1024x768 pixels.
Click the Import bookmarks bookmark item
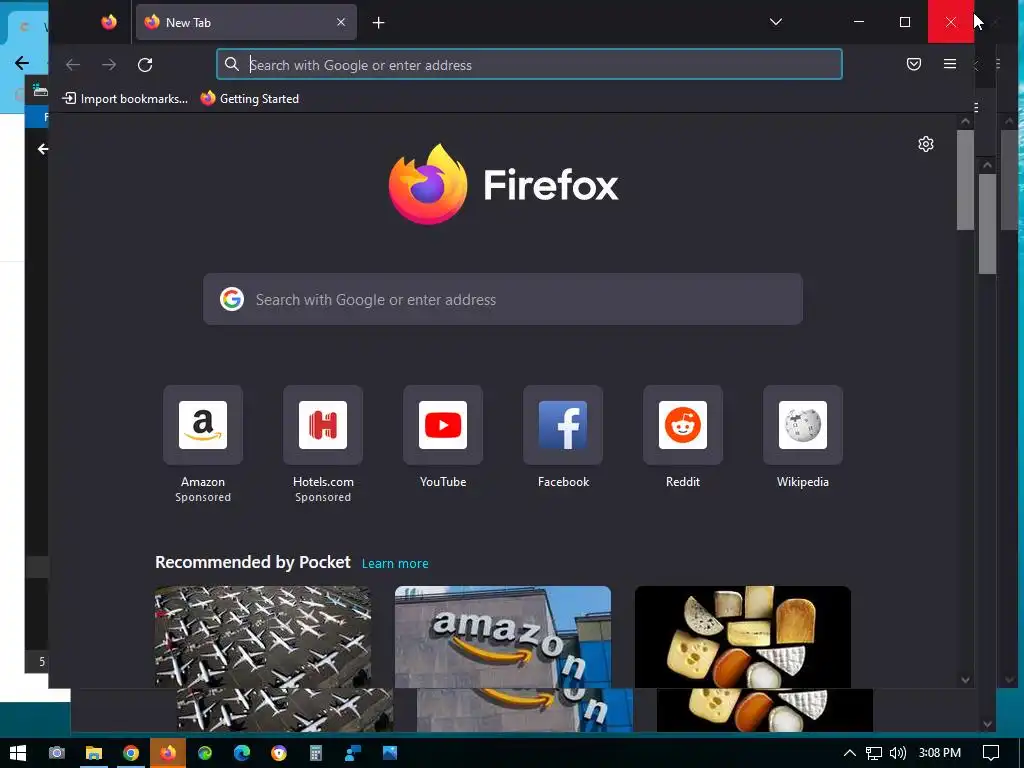click(x=125, y=99)
